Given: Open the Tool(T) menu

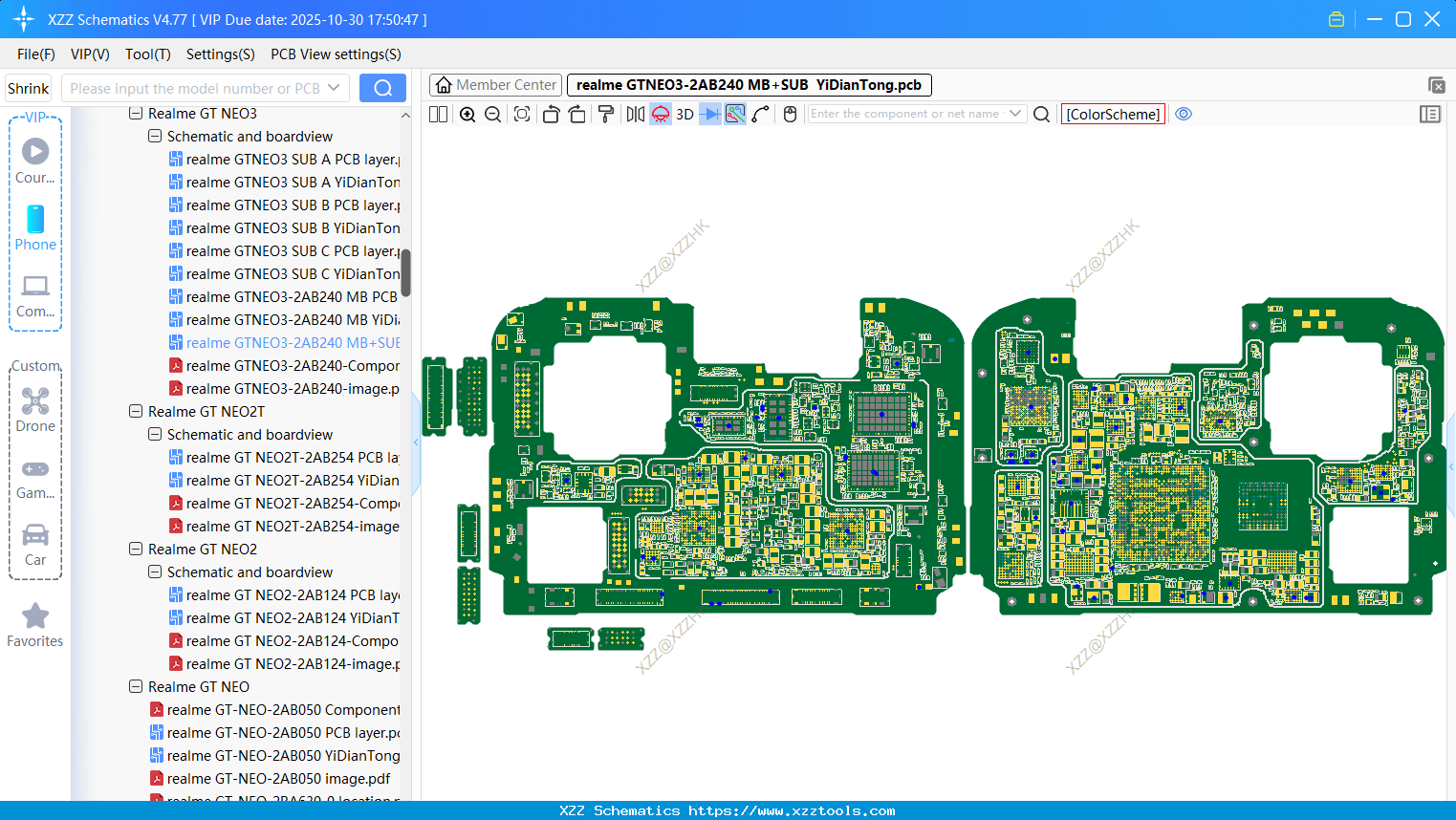Looking at the screenshot, I should (x=147, y=54).
